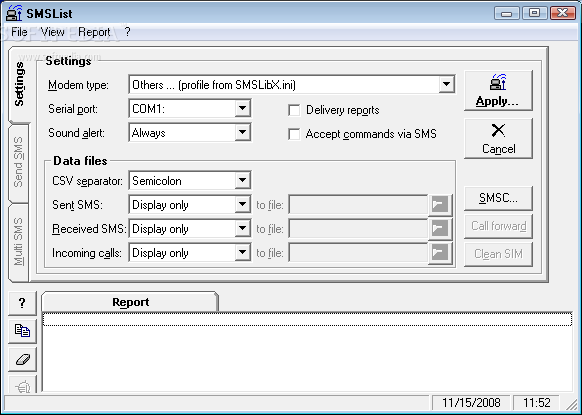Click the Call forward button
Image resolution: width=582 pixels, height=415 pixels.
click(498, 226)
